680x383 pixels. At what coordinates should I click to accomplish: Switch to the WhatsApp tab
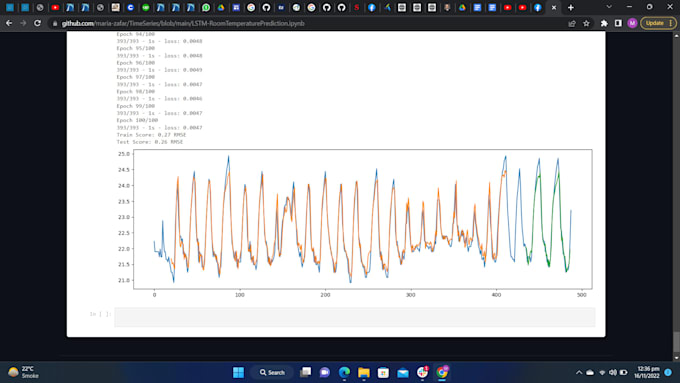coord(206,7)
